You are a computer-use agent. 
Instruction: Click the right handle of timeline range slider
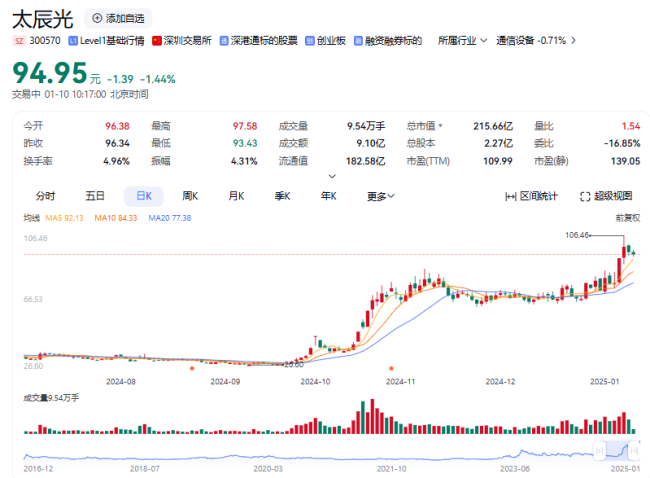click(x=634, y=451)
